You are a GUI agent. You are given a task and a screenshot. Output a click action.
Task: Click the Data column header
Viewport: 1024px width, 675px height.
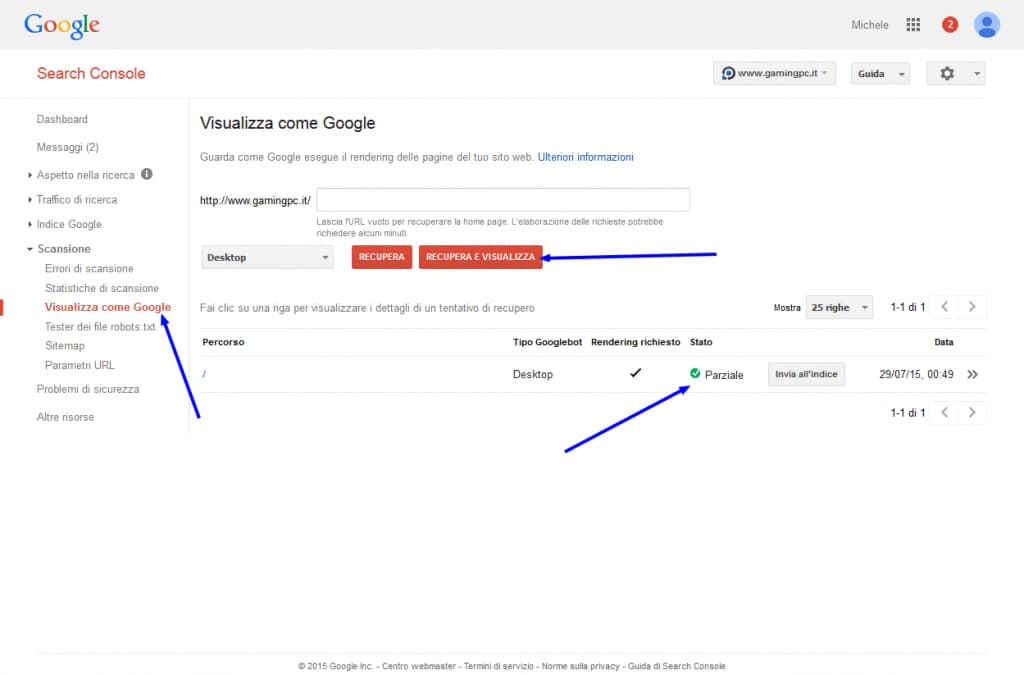944,342
